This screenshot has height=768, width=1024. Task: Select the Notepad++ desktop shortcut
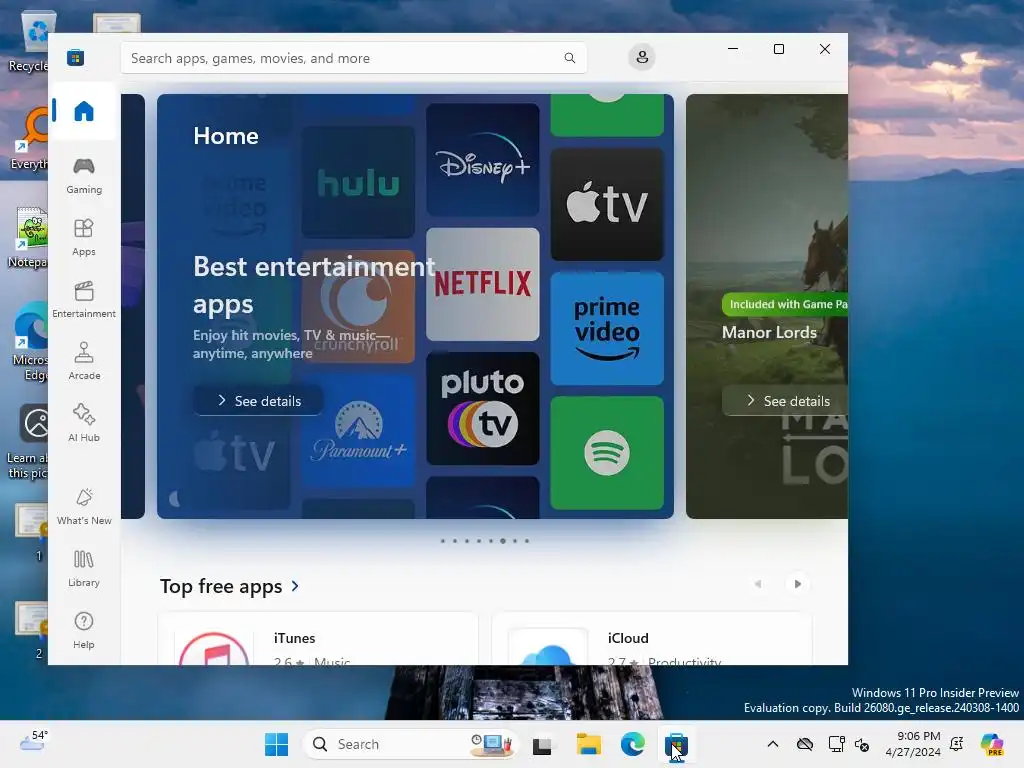pos(27,238)
